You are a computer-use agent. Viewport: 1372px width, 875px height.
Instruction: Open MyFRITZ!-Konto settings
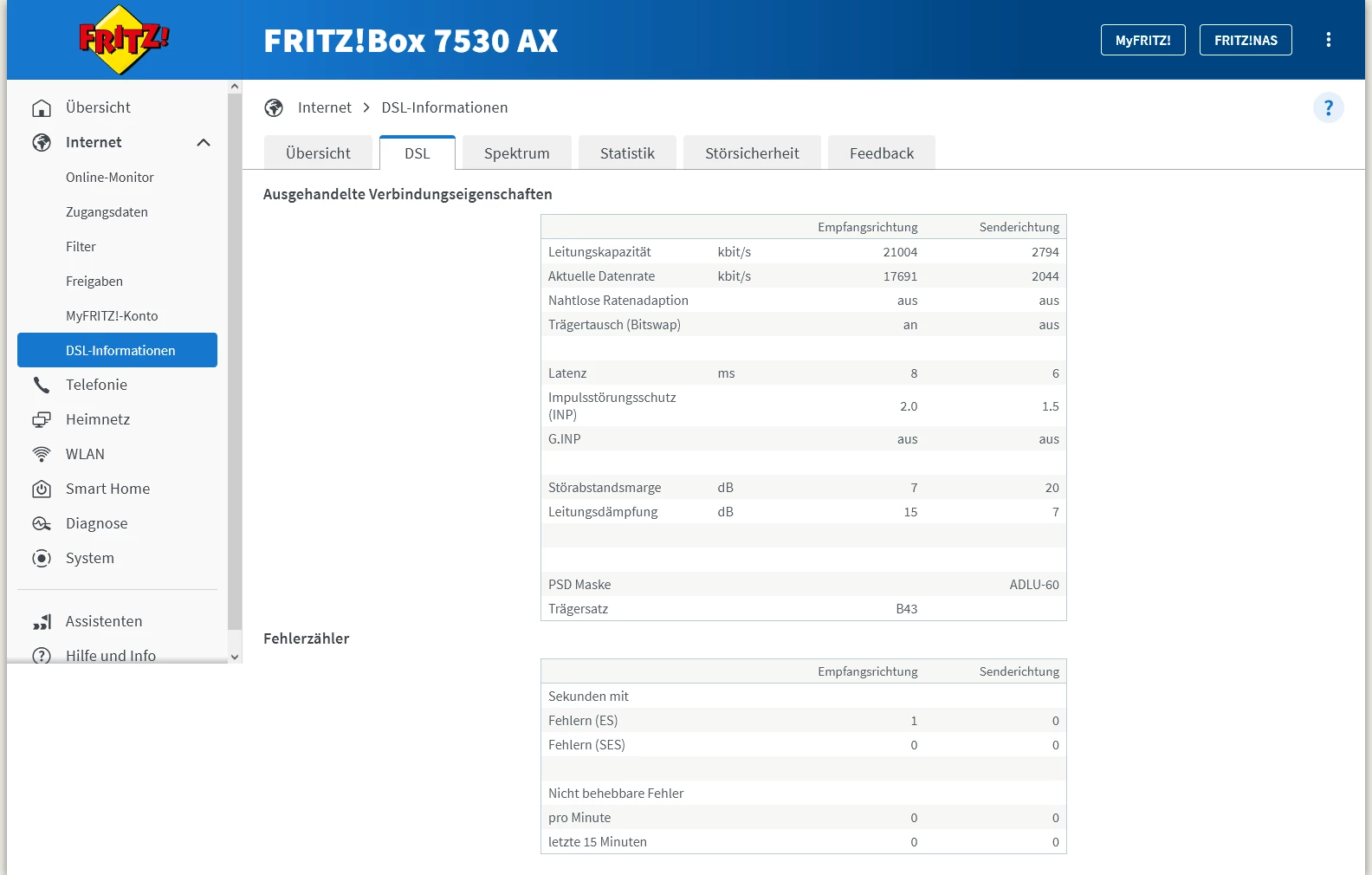[112, 315]
